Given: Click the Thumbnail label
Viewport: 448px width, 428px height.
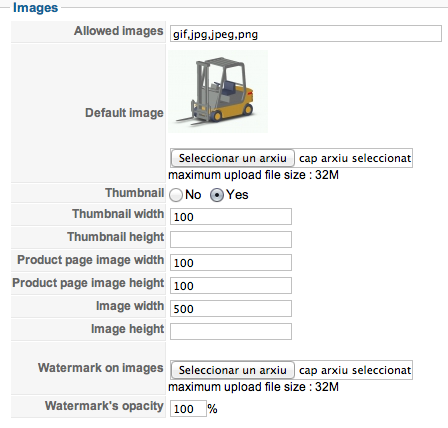Looking at the screenshot, I should point(134,193).
